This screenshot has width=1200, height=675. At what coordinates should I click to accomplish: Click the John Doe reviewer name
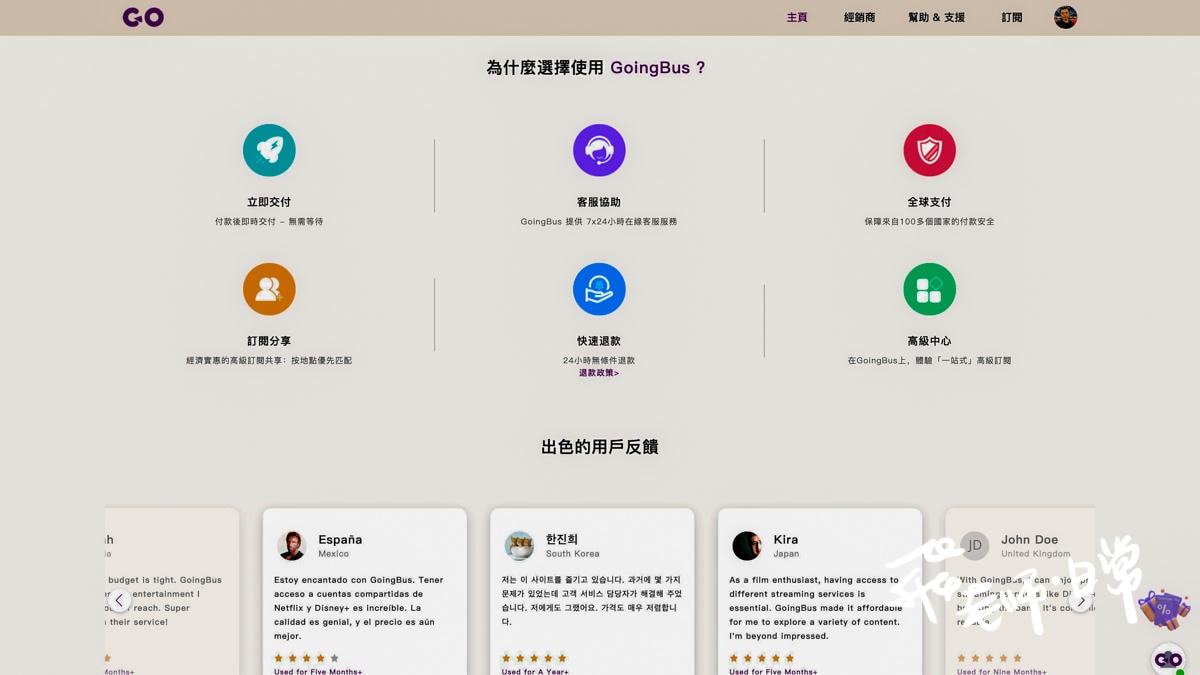[1029, 539]
